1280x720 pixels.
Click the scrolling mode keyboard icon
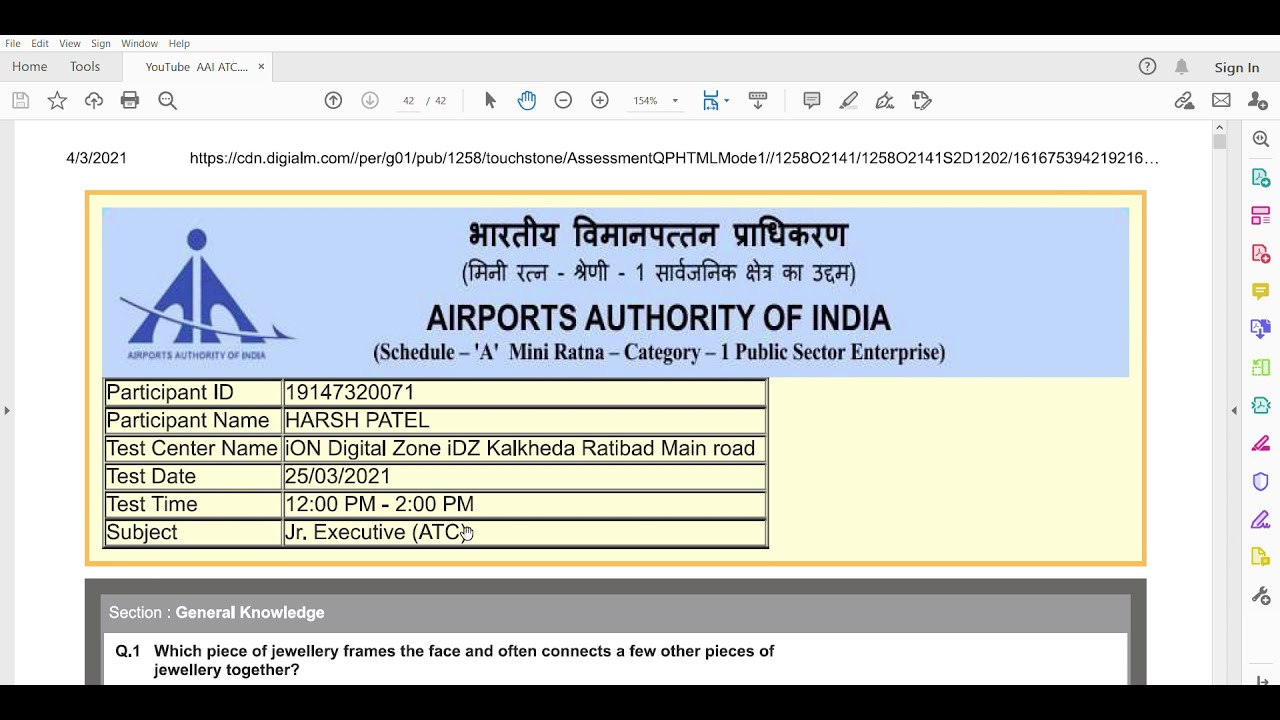[x=757, y=100]
